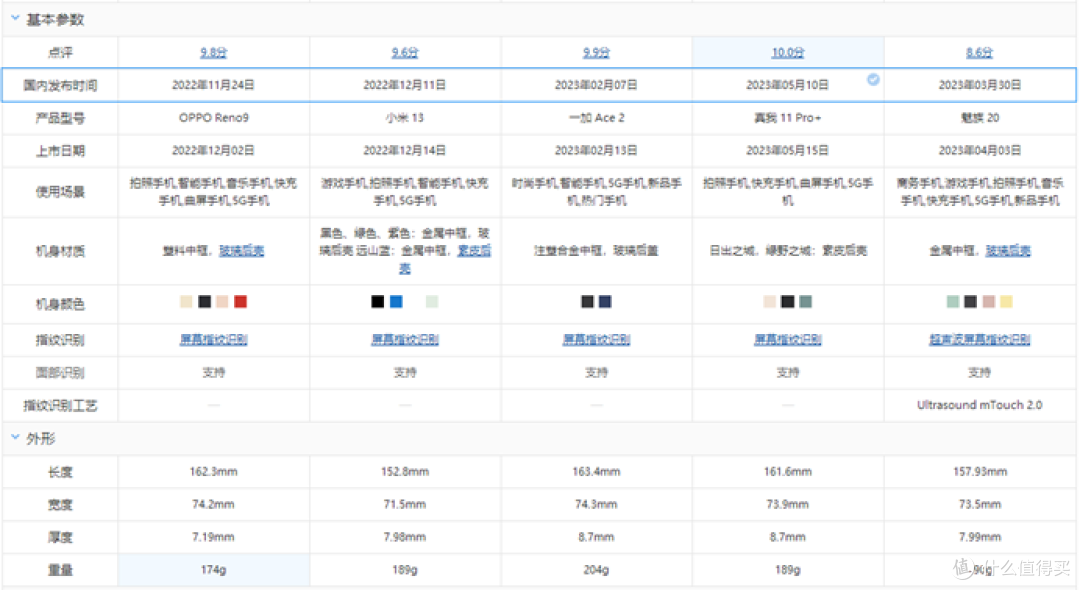Click 素皮后壳 link in 小米 13 column
Viewport: 1080px width, 590px height.
pyautogui.click(x=475, y=251)
